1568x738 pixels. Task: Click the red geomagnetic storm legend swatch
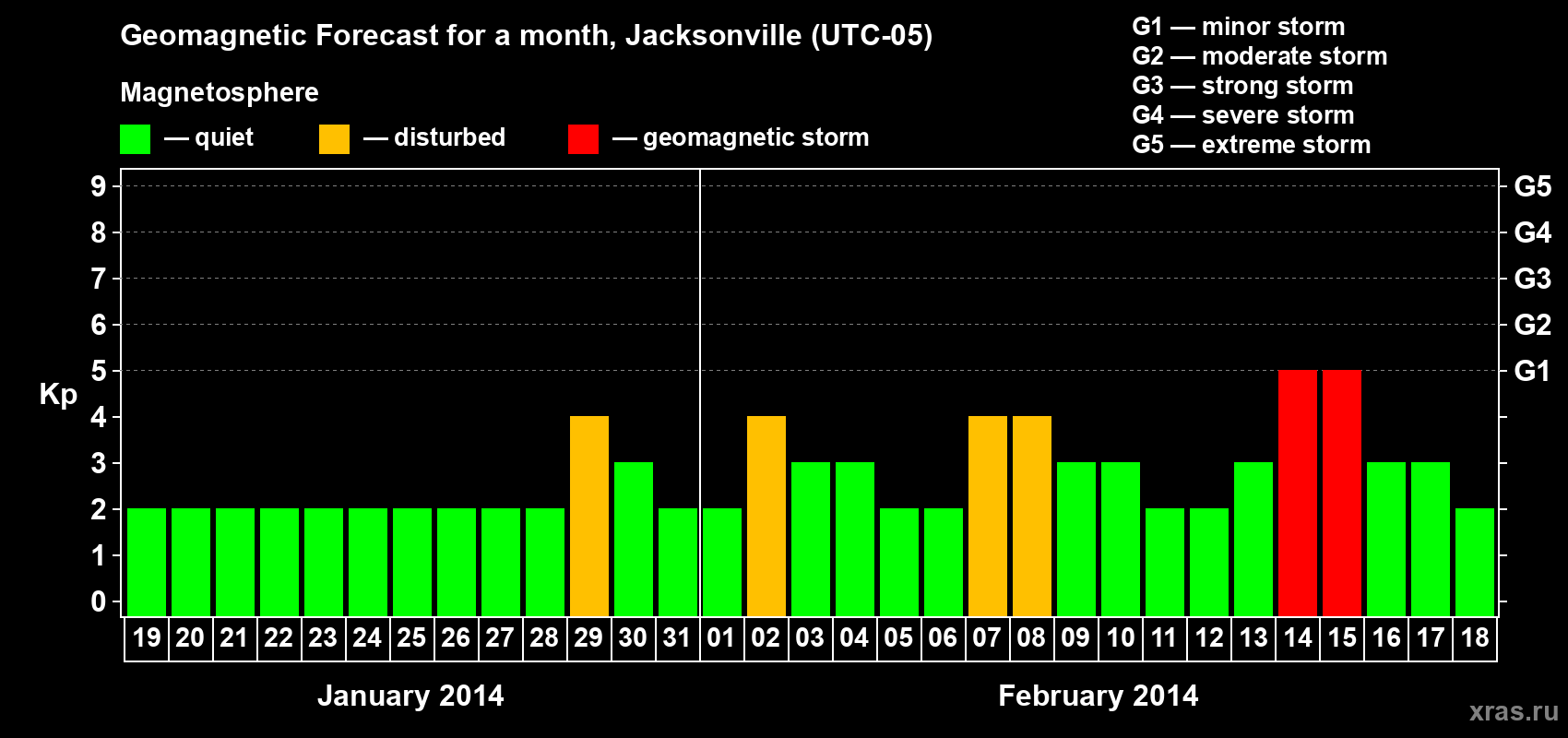pyautogui.click(x=583, y=139)
